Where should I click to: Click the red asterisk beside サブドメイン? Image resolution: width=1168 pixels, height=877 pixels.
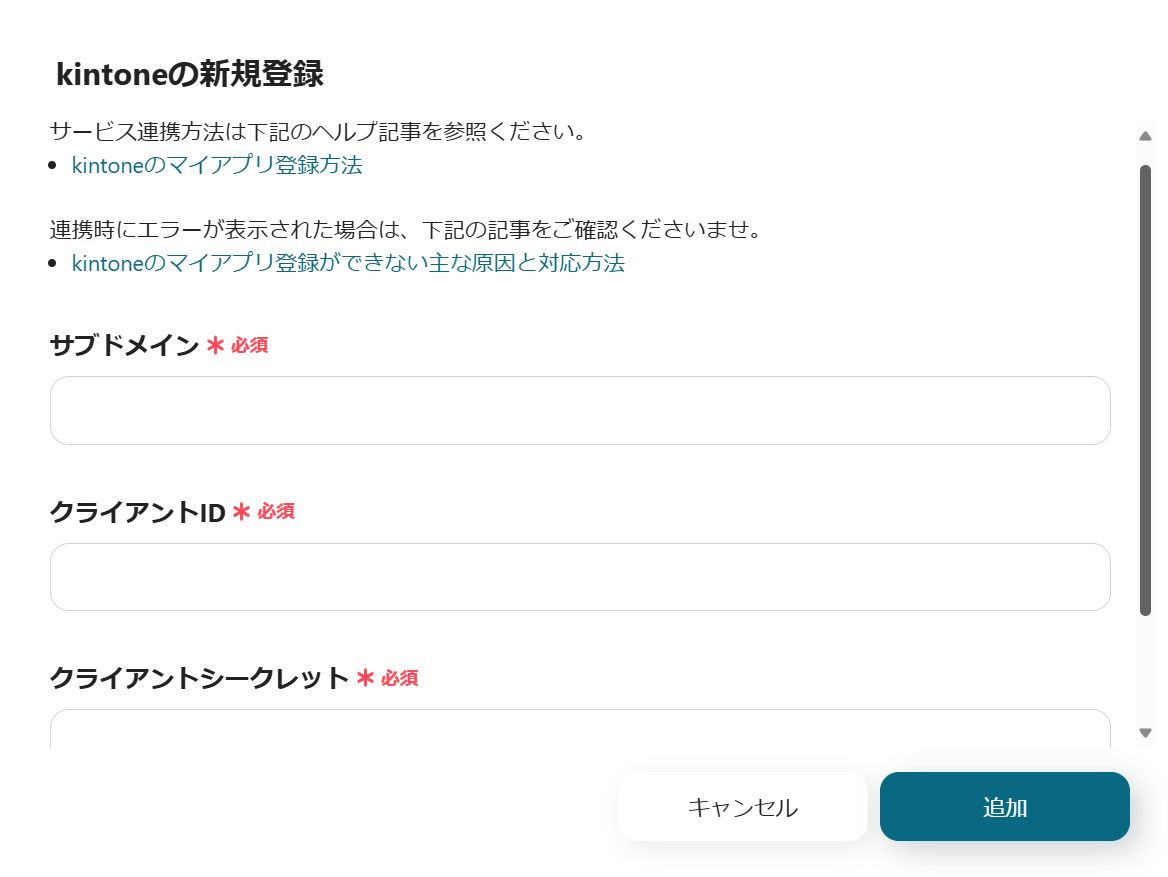[x=215, y=346]
